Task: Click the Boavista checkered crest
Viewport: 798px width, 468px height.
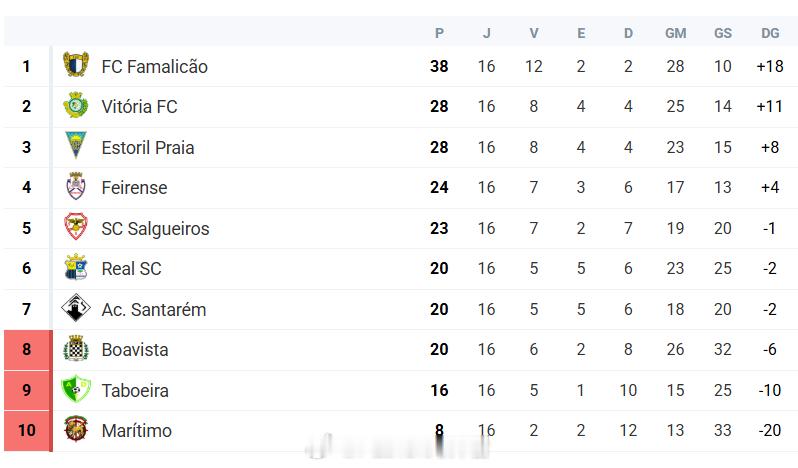Action: tap(76, 348)
